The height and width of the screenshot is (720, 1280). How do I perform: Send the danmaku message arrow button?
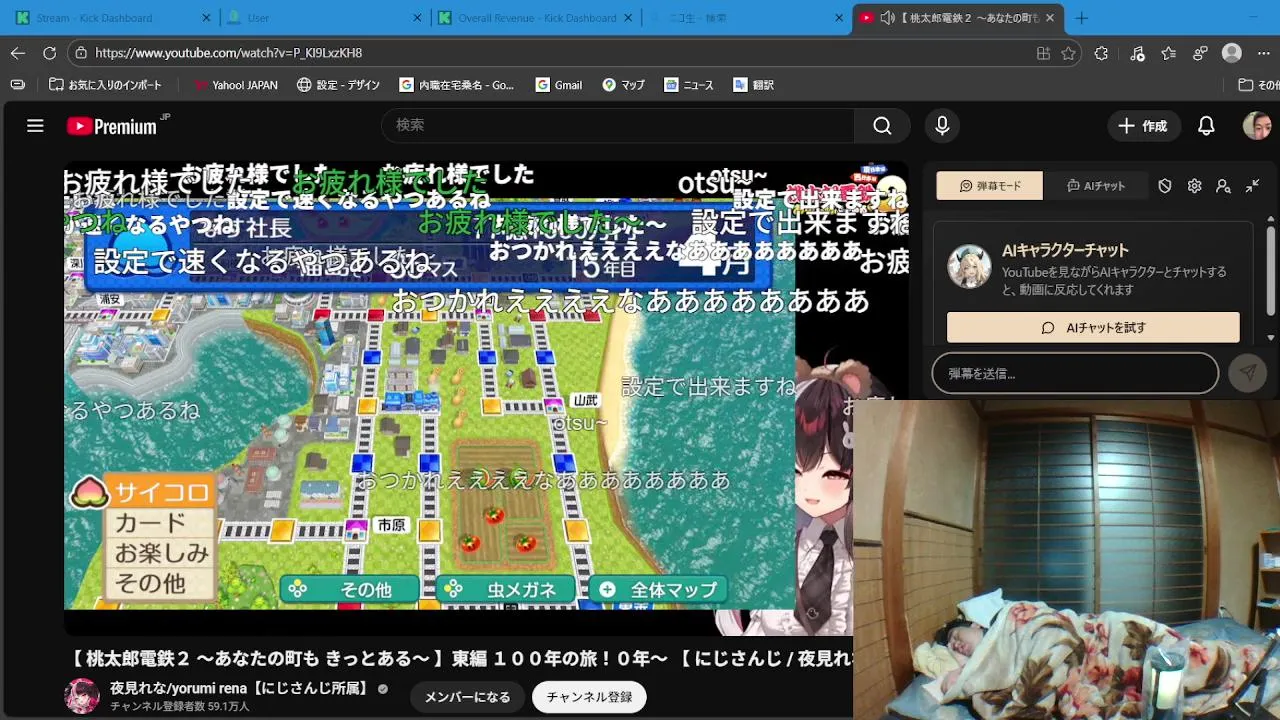click(x=1247, y=373)
